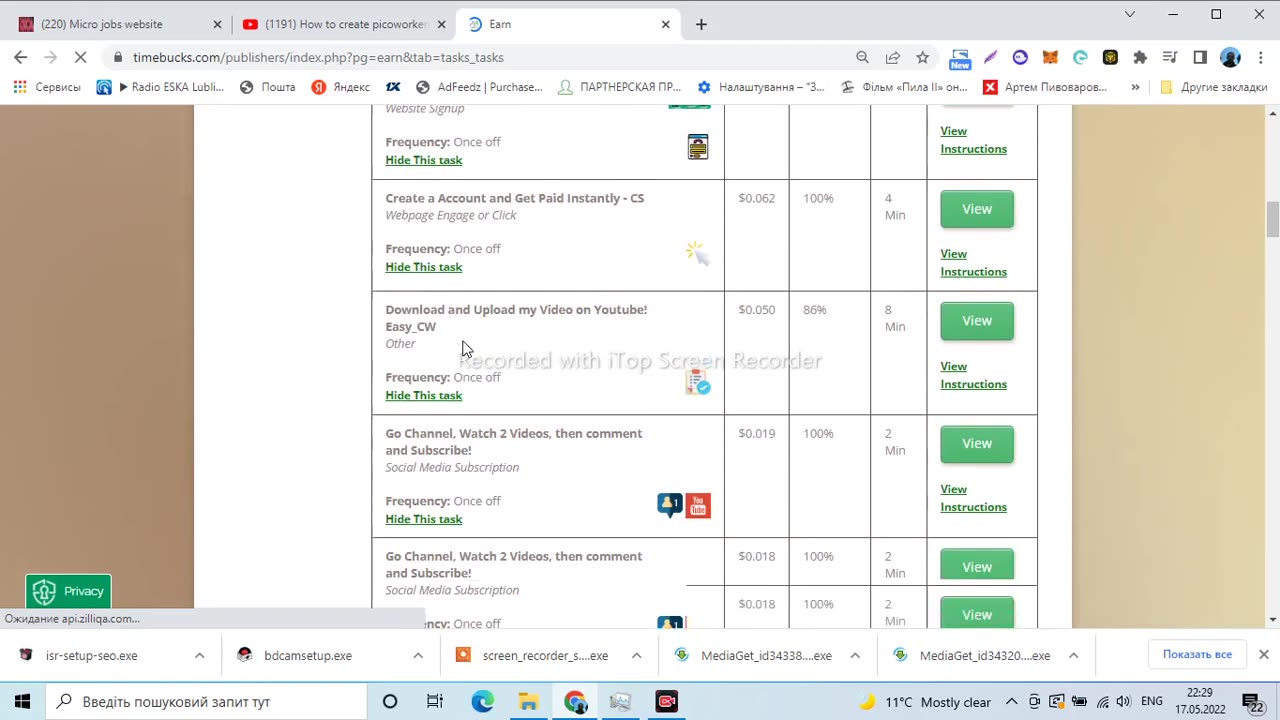The width and height of the screenshot is (1280, 720).
Task: Click the Privacy badge button
Action: coord(68,591)
